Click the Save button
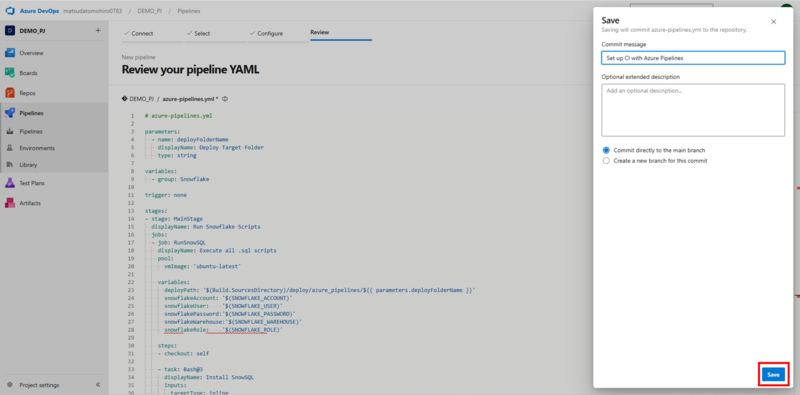 coord(773,375)
